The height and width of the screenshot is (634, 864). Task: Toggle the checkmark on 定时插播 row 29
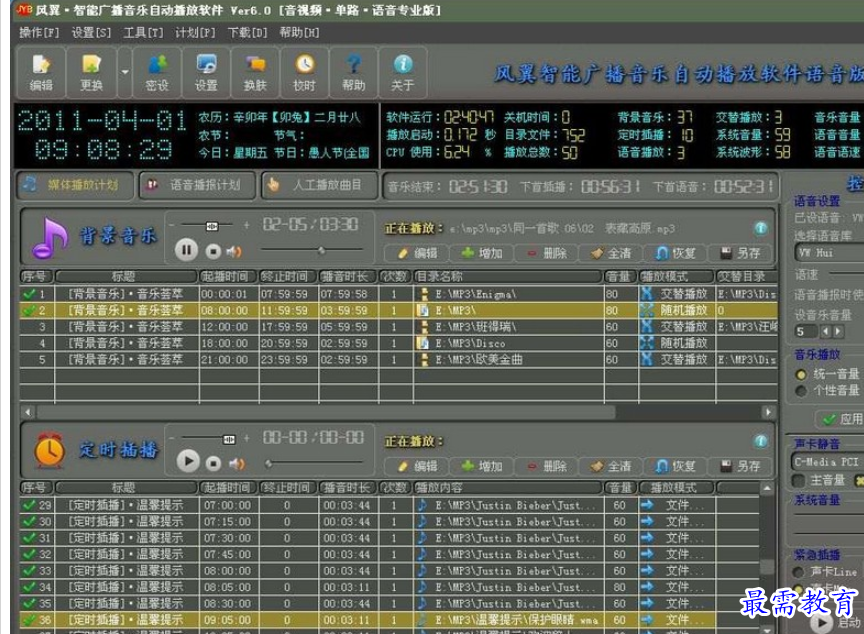tap(29, 505)
